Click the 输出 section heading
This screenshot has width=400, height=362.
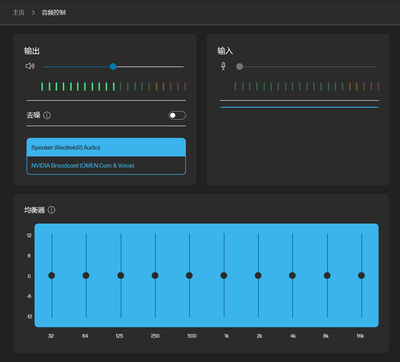pyautogui.click(x=32, y=51)
